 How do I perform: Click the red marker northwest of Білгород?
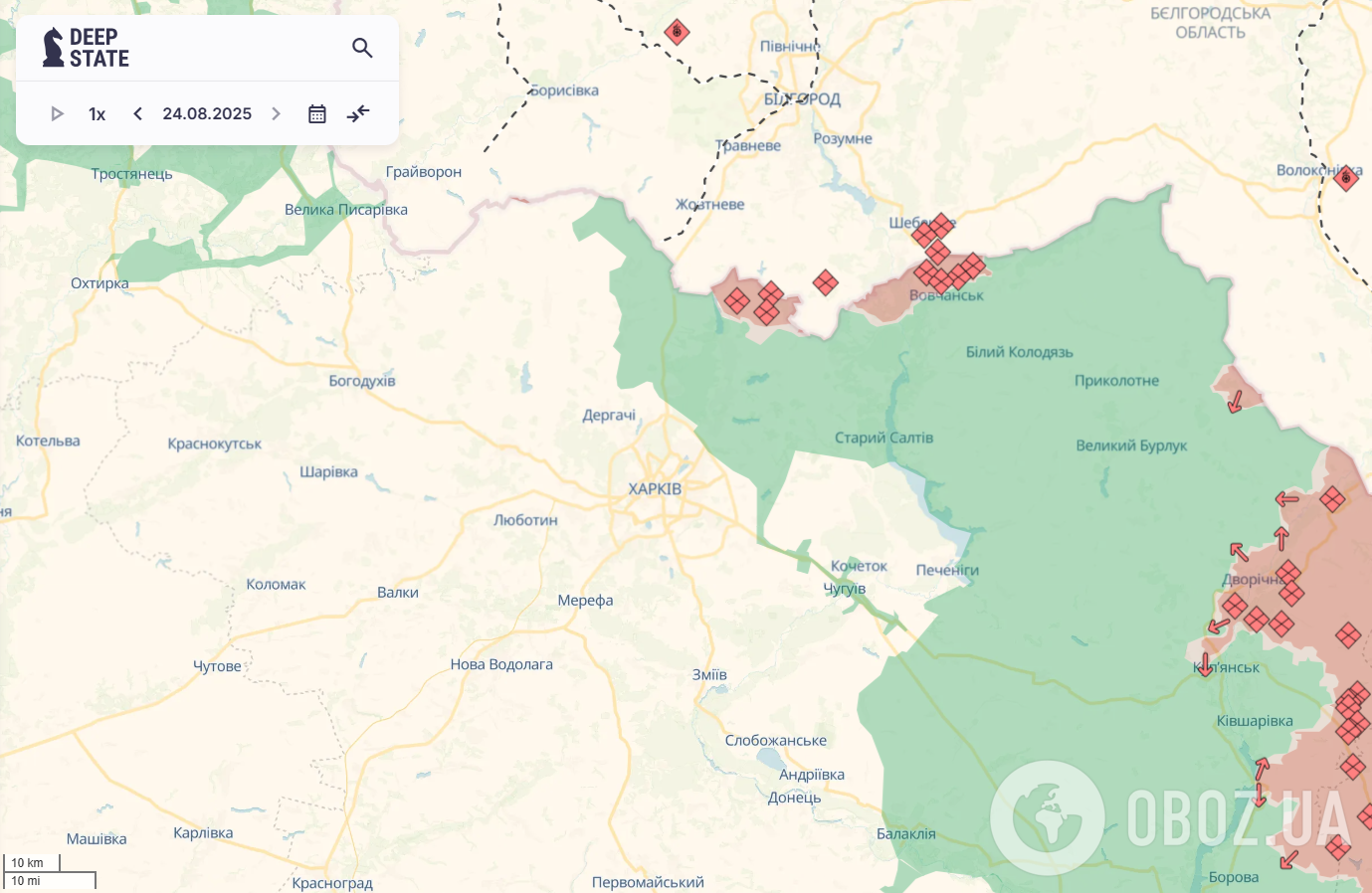677,32
